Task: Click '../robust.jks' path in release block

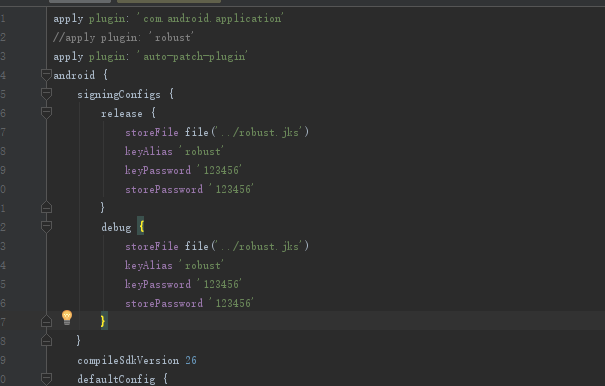Action: click(258, 132)
